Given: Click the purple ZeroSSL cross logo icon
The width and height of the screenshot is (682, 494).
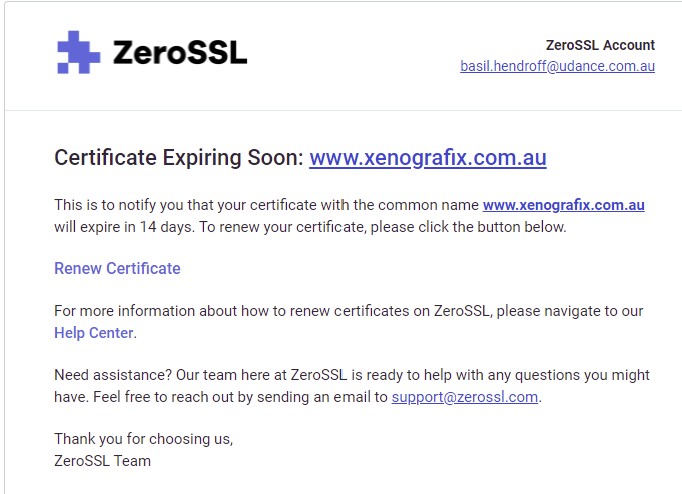Looking at the screenshot, I should pyautogui.click(x=79, y=52).
